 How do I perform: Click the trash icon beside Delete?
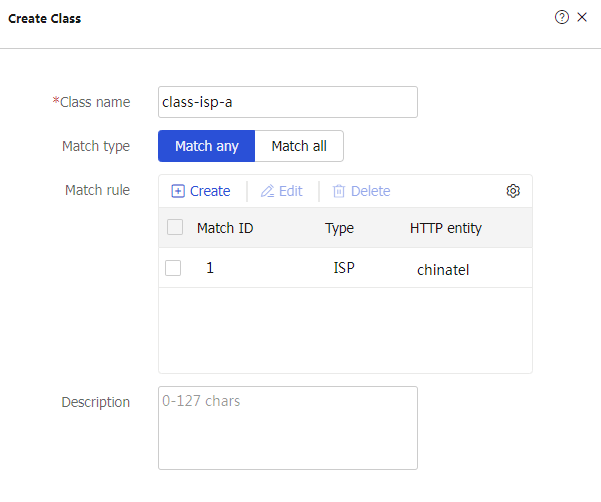pos(339,191)
